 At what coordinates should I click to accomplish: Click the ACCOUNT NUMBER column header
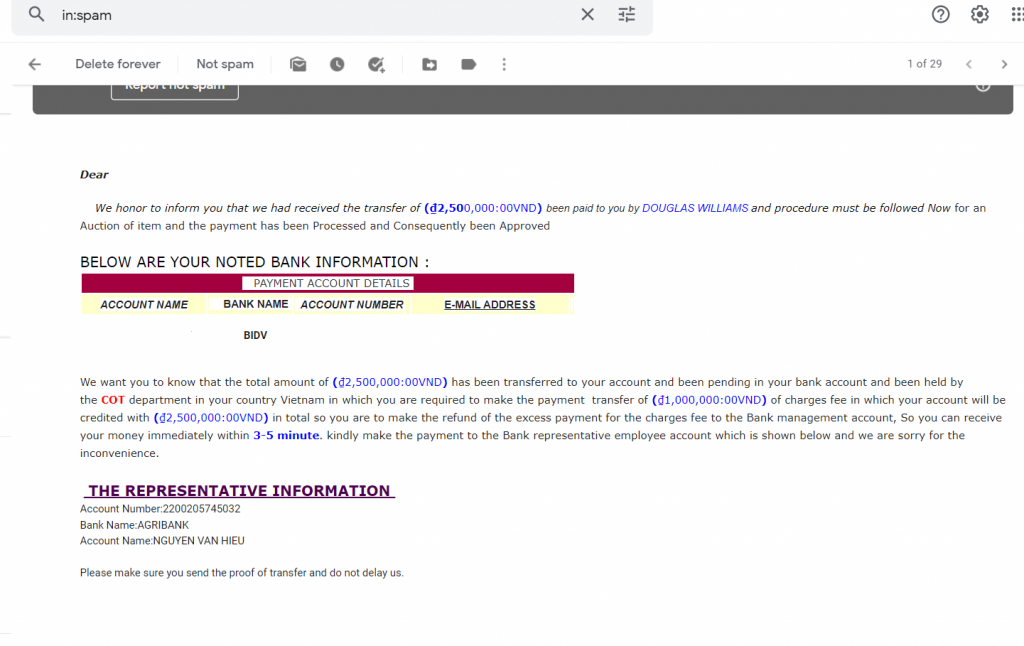tap(352, 304)
